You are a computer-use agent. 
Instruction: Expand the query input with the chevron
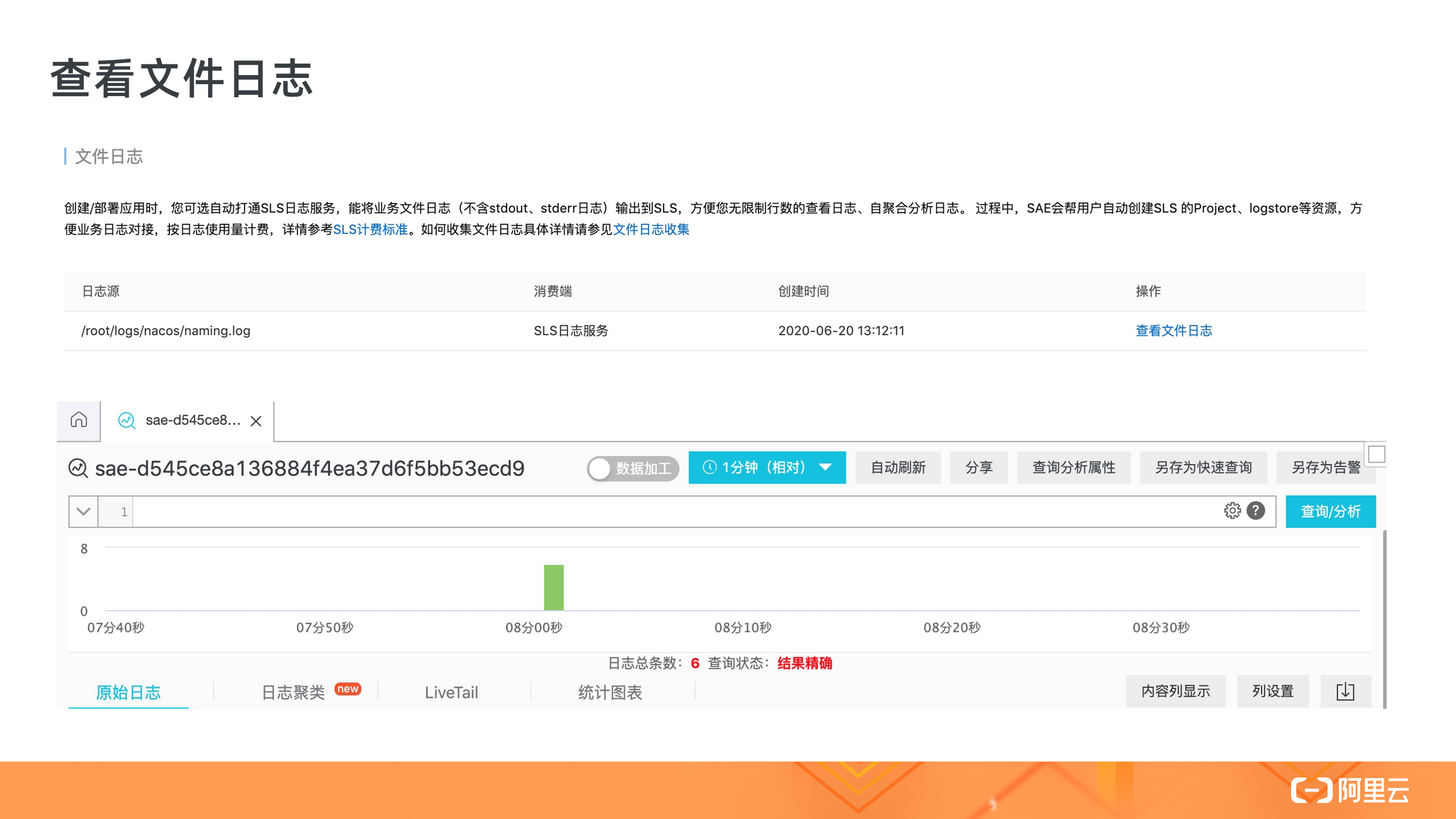(x=82, y=511)
